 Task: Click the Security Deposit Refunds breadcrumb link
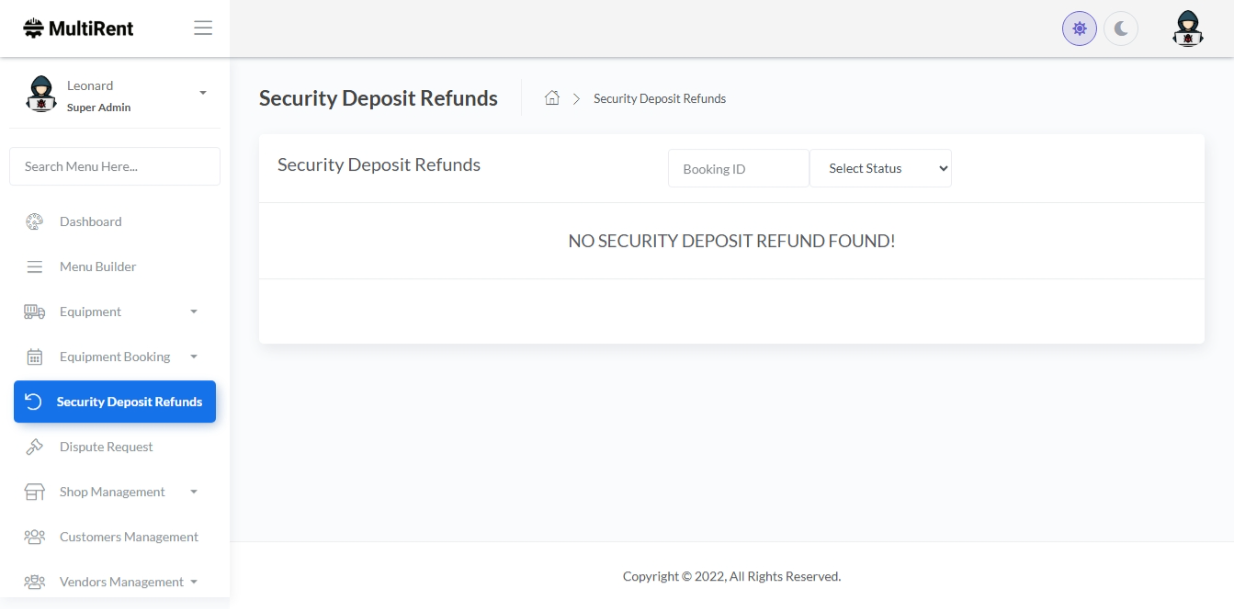coord(659,98)
